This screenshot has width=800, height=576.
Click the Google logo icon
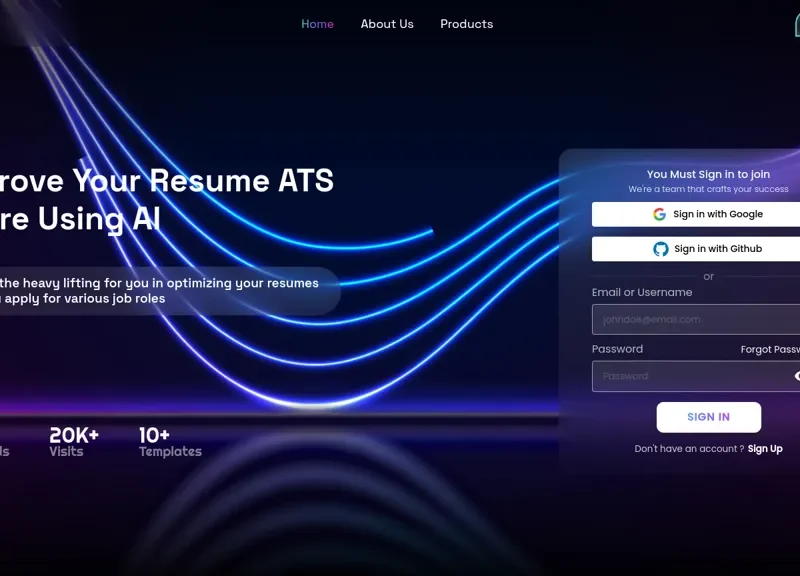coord(659,214)
